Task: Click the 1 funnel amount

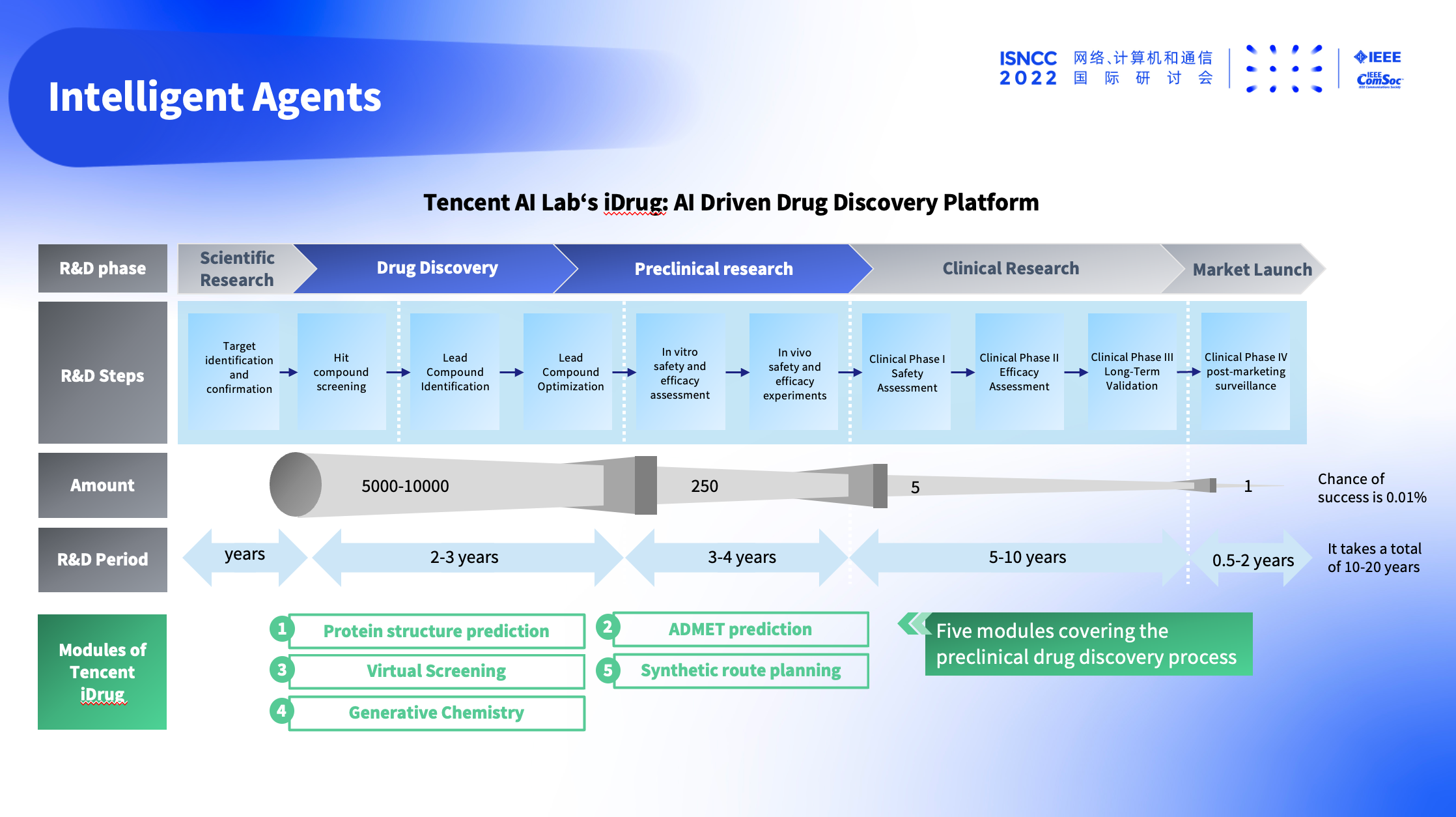Action: pos(1248,486)
